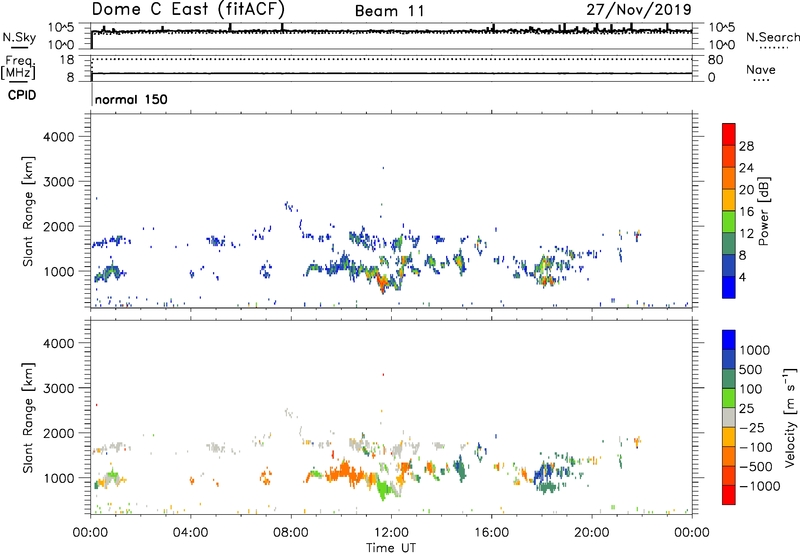Click the "-25" label on Velocity color bar

pos(752,428)
